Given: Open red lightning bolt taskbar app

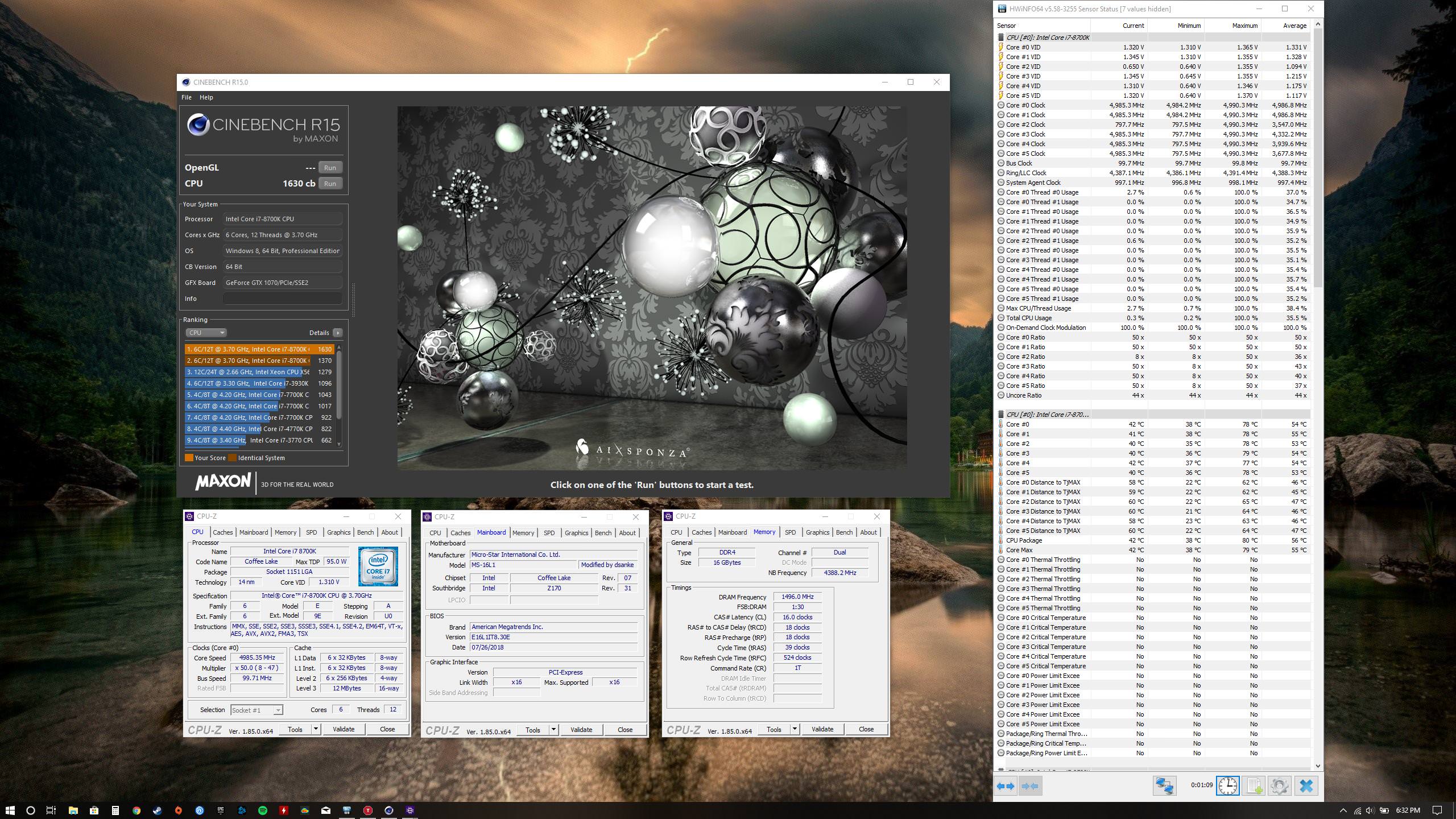Looking at the screenshot, I should click(x=283, y=810).
